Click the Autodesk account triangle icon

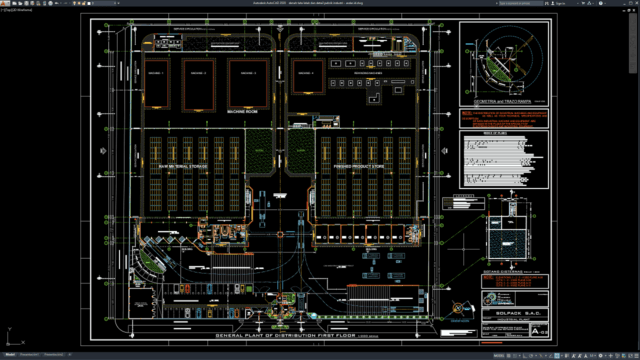pyautogui.click(x=589, y=3)
